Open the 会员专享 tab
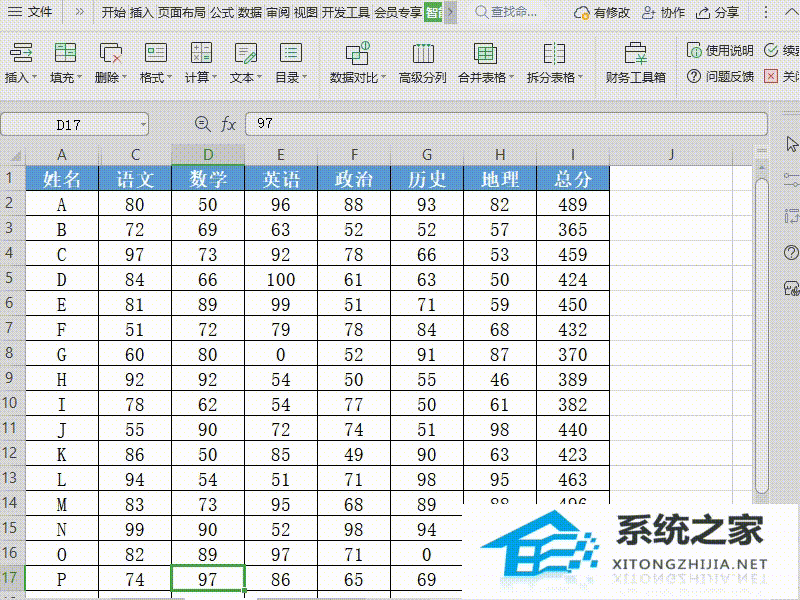800x600 pixels. click(398, 12)
